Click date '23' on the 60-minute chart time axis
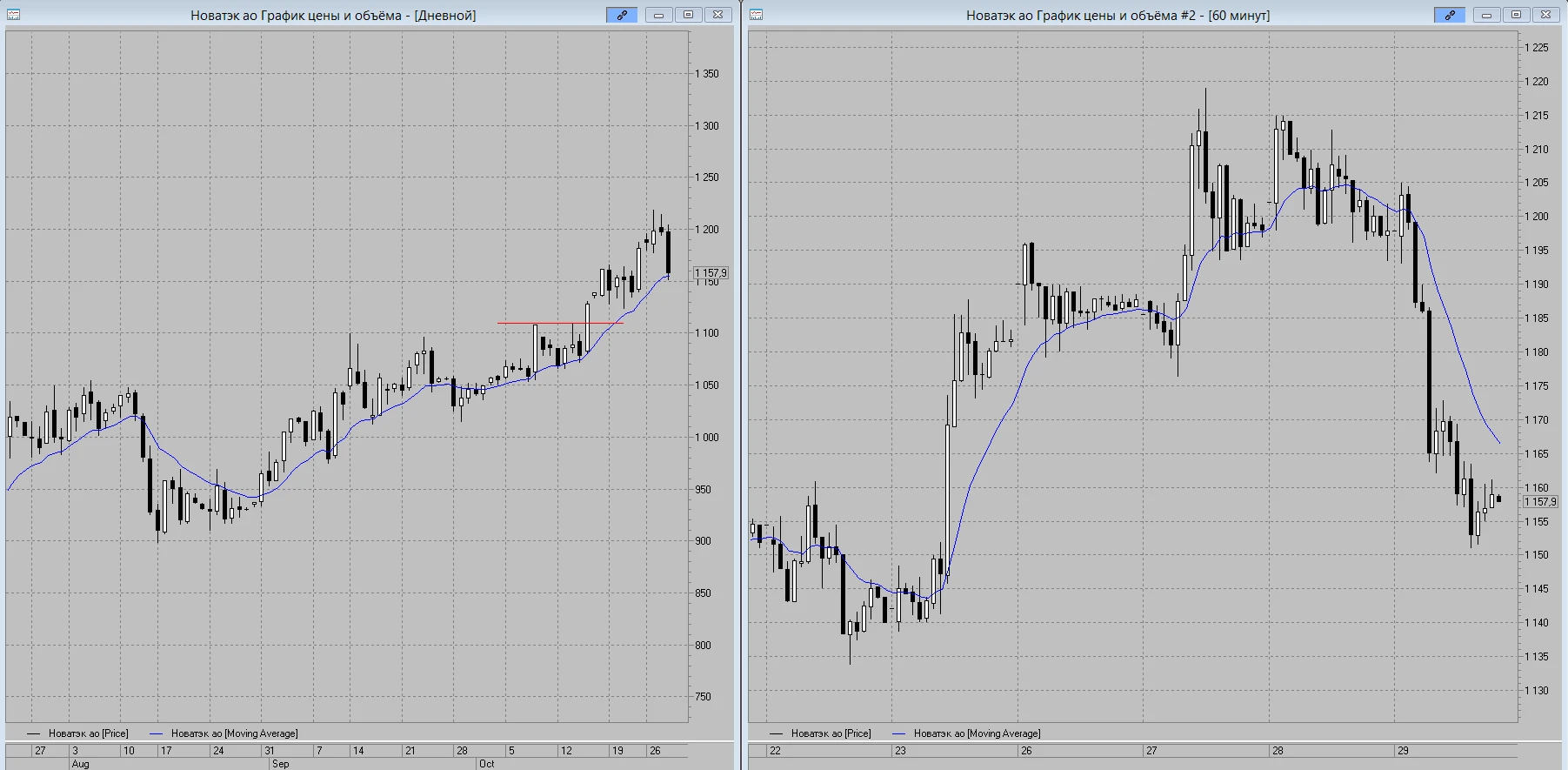Viewport: 1568px width, 770px height. click(900, 751)
